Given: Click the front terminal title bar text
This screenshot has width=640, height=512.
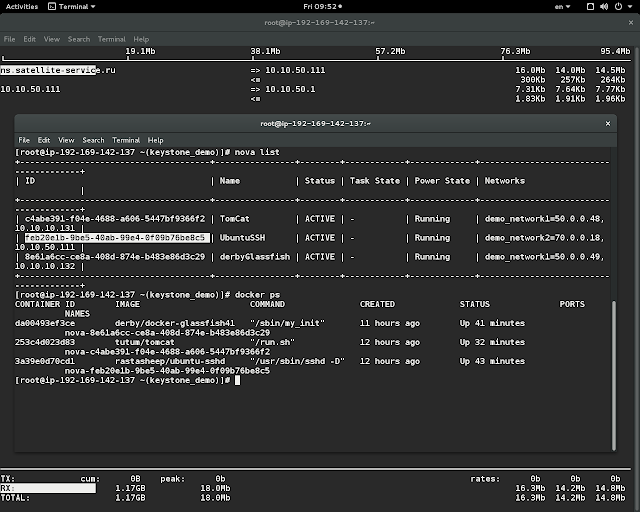Looking at the screenshot, I should 316,123.
